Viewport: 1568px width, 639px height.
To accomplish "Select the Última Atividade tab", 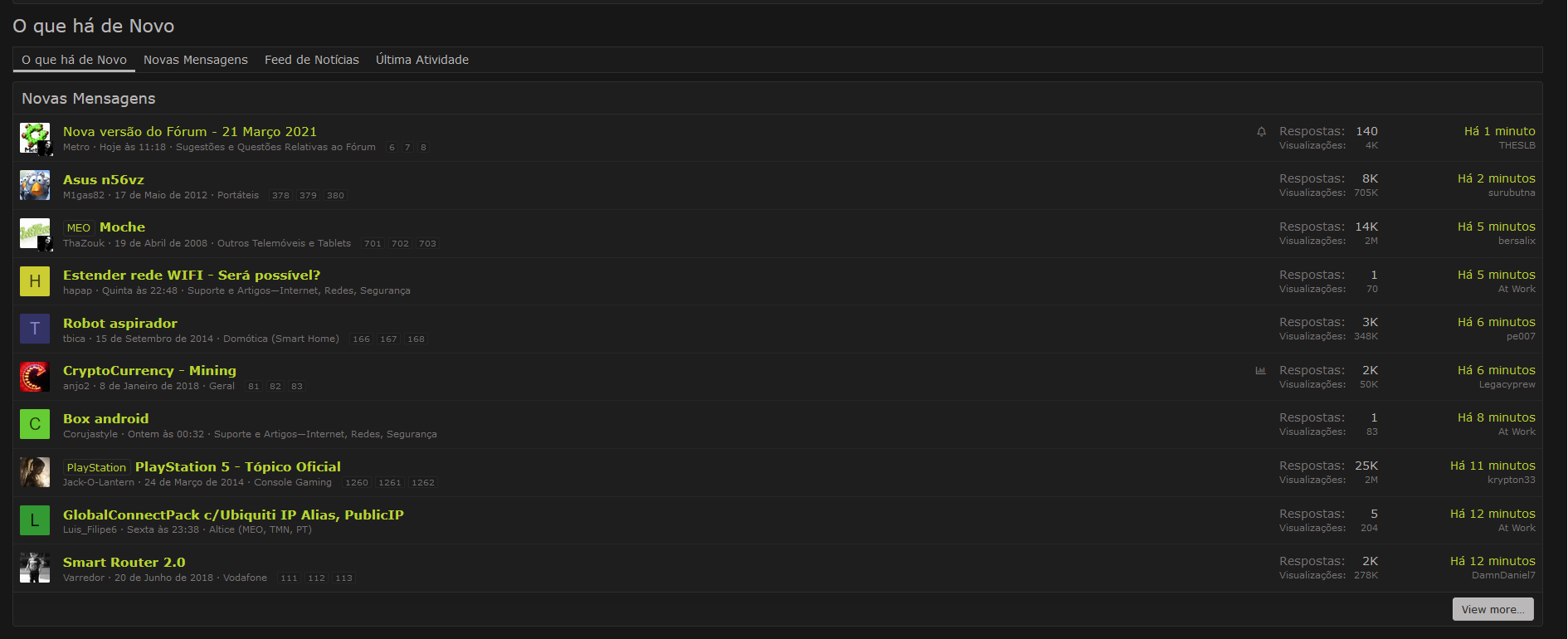I will click(422, 60).
